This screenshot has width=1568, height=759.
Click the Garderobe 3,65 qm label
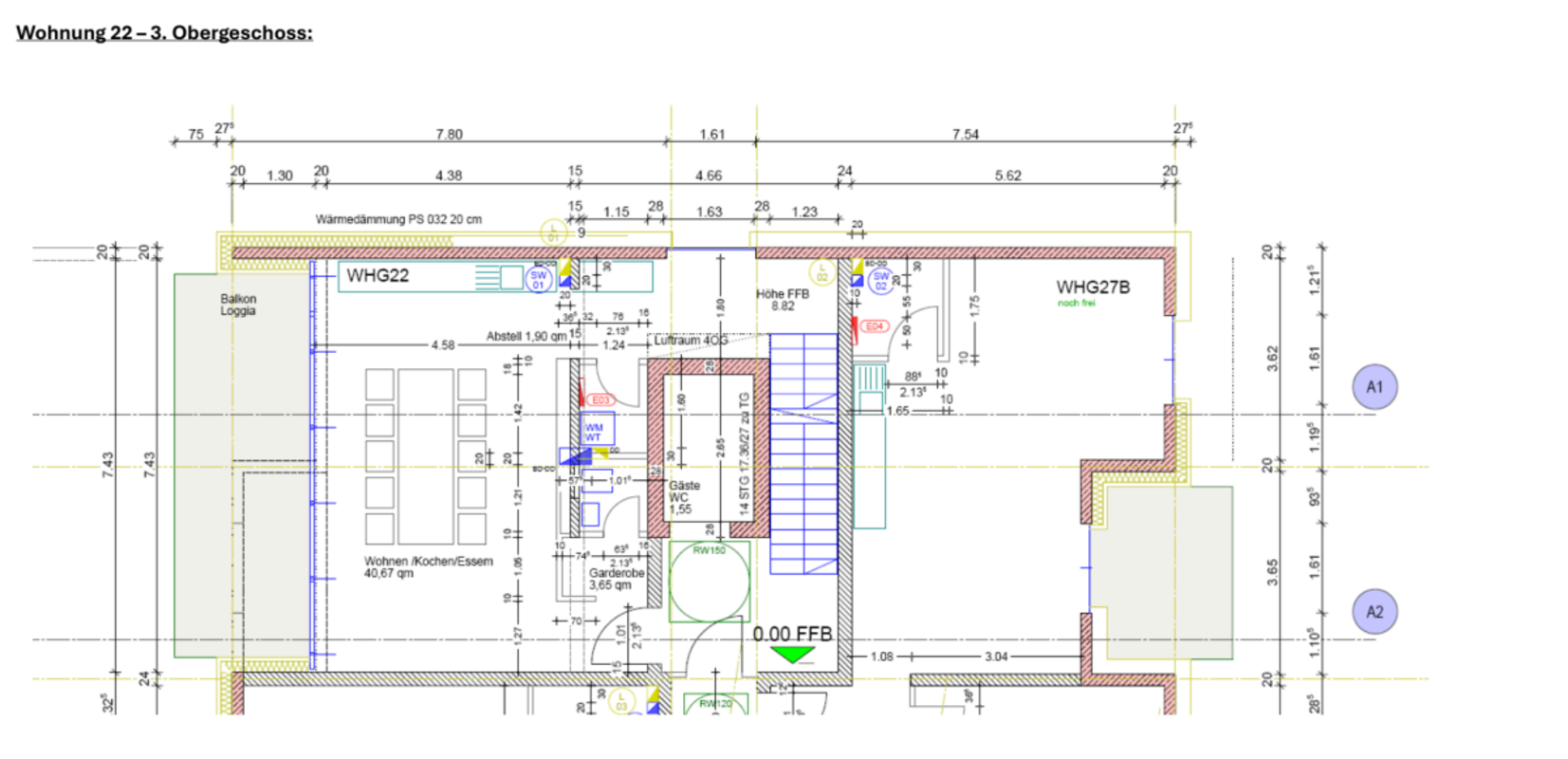(617, 579)
